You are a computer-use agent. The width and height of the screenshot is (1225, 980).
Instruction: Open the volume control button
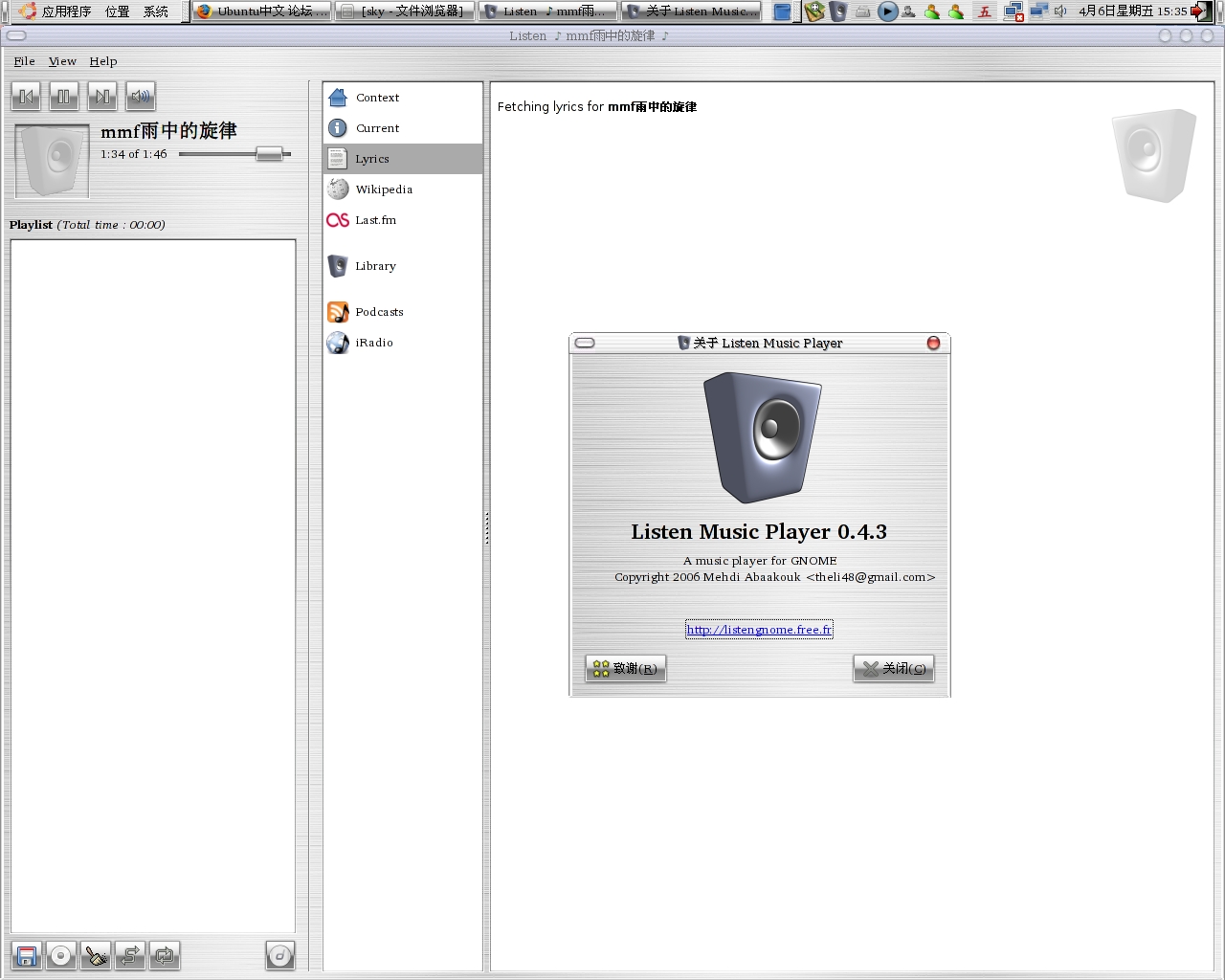(x=141, y=96)
